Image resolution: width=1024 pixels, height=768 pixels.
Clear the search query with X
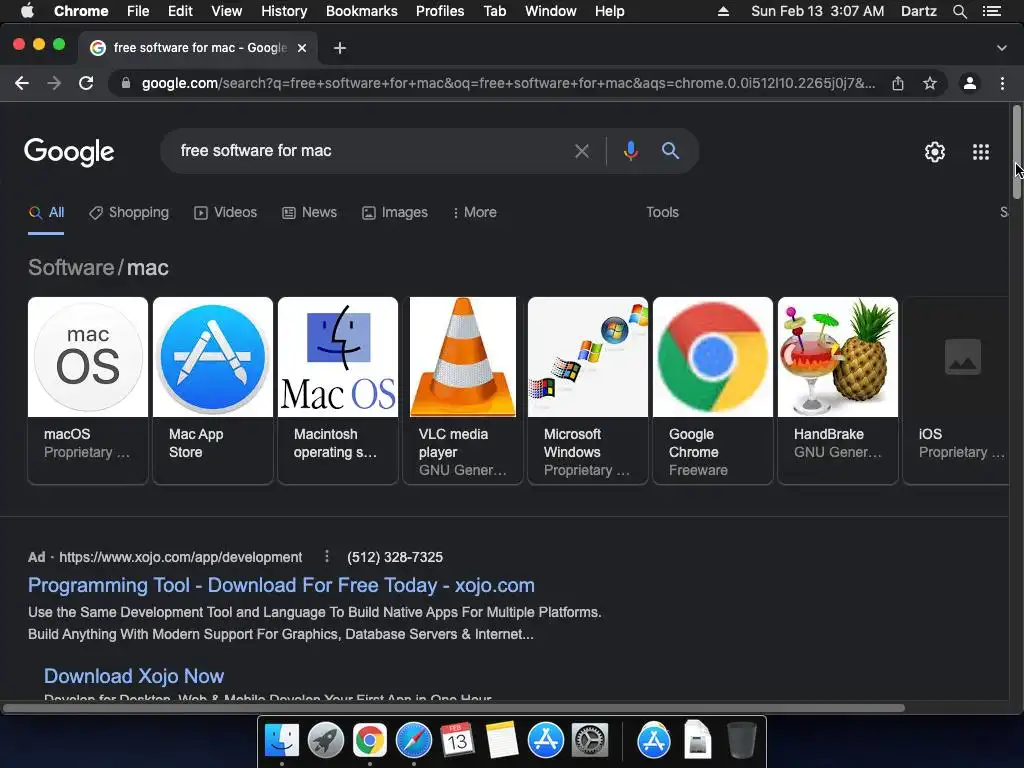pyautogui.click(x=582, y=151)
